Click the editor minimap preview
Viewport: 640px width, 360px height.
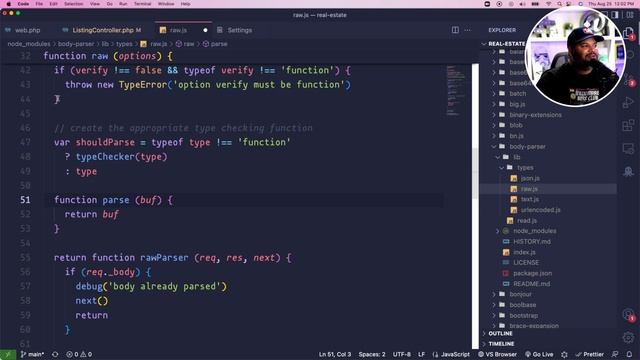[456, 91]
